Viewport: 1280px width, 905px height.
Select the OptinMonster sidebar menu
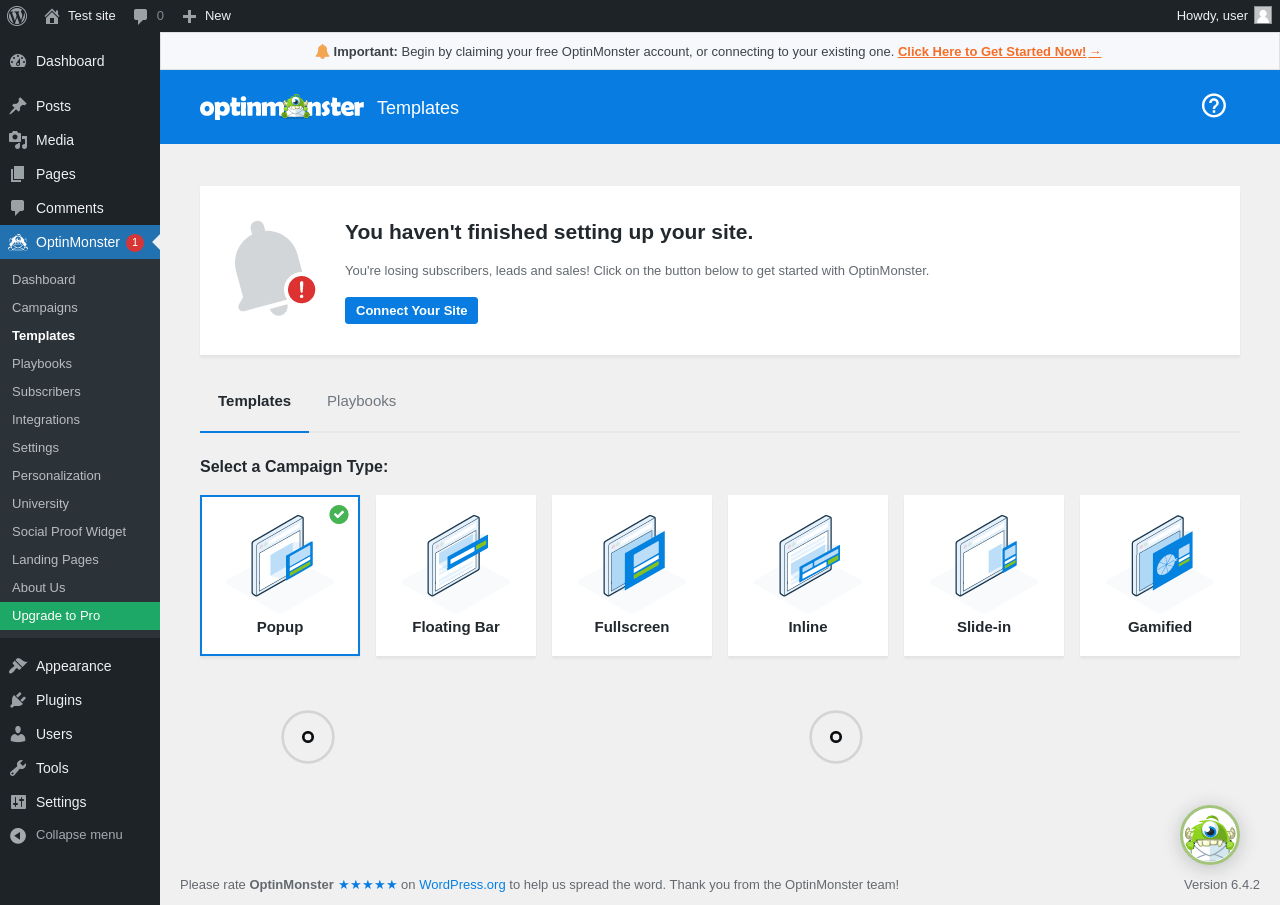point(80,242)
